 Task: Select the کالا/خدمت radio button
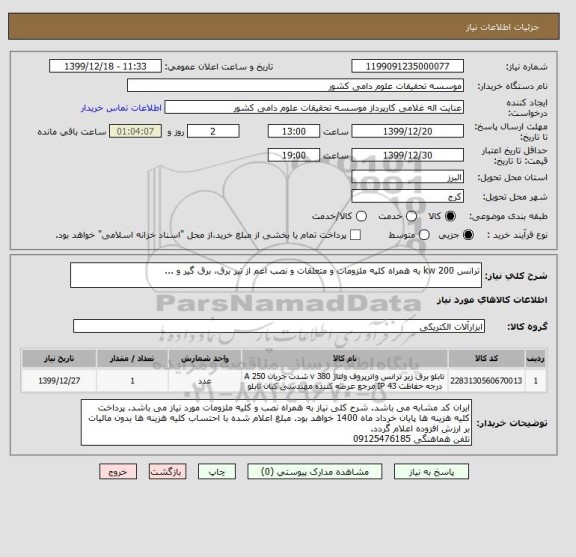point(361,216)
